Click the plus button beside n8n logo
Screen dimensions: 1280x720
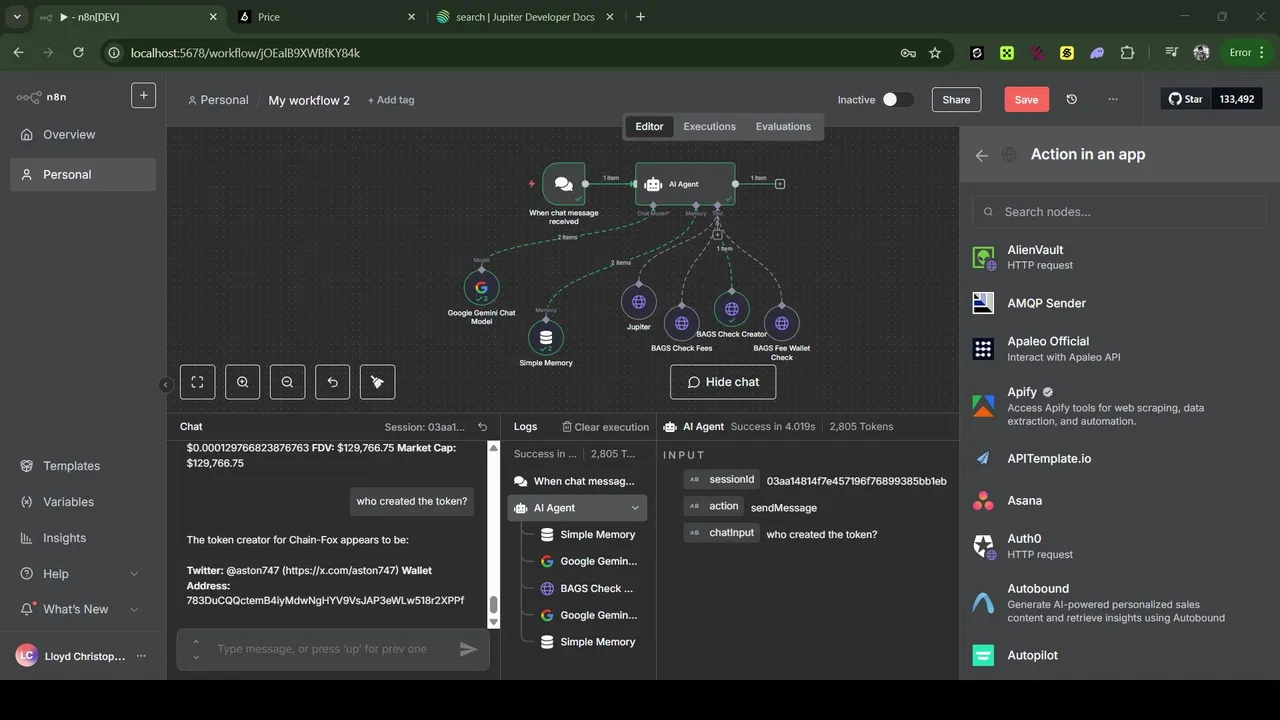click(143, 95)
